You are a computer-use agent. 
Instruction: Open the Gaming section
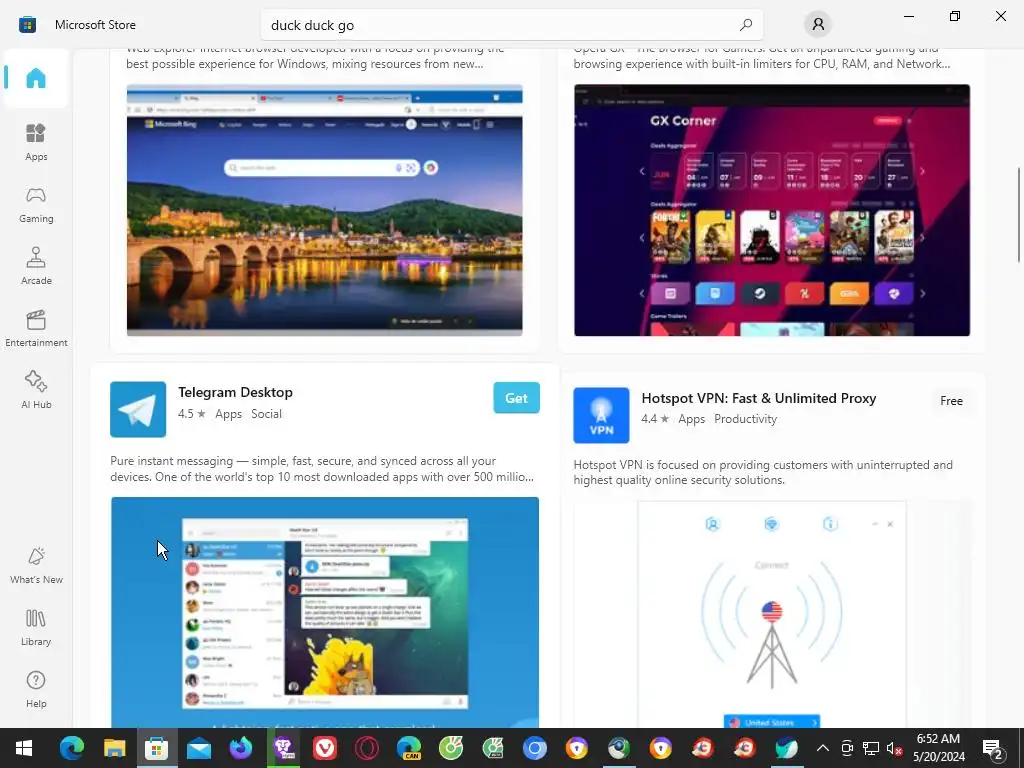coord(36,204)
